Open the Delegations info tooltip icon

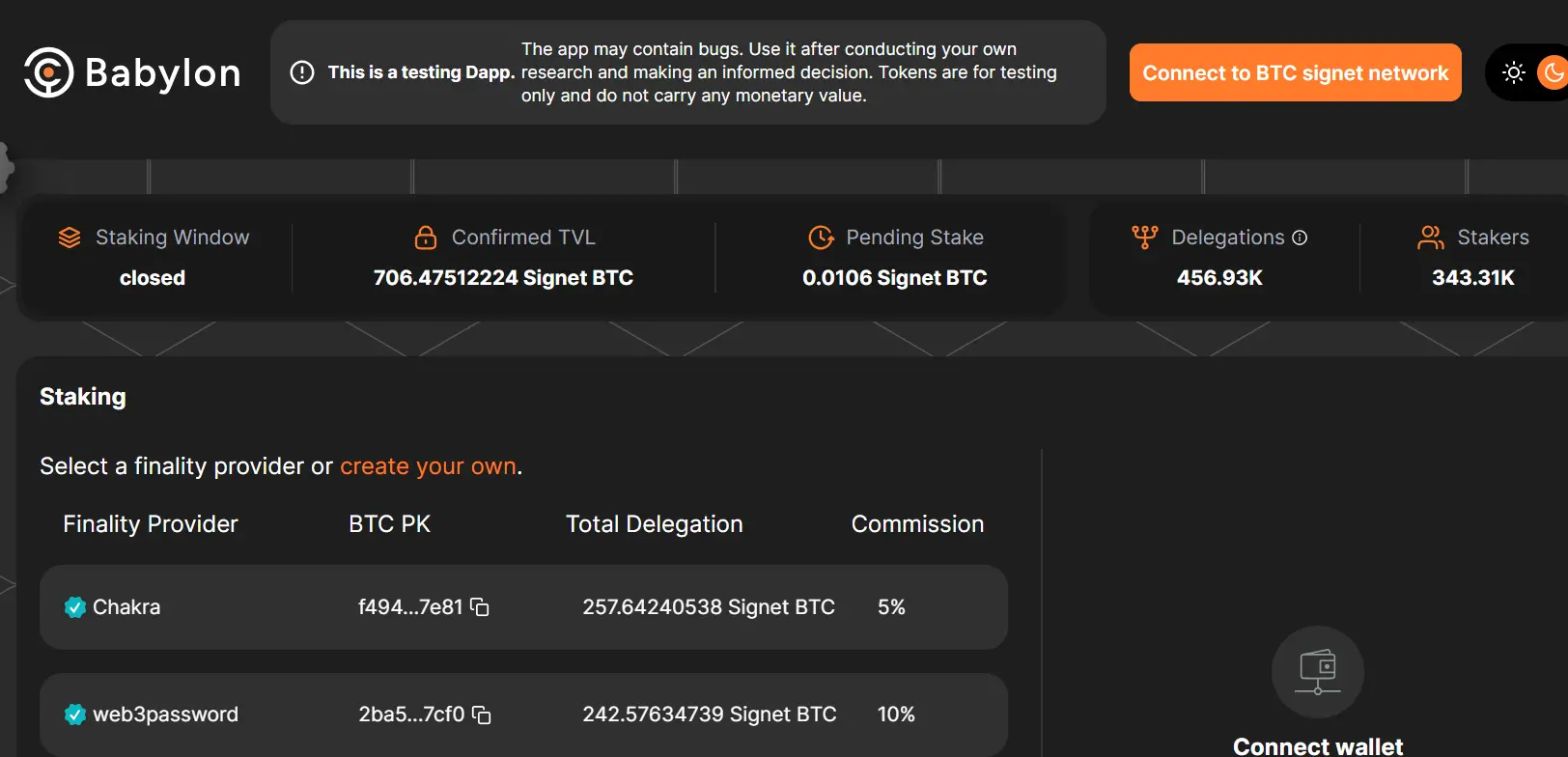1300,238
